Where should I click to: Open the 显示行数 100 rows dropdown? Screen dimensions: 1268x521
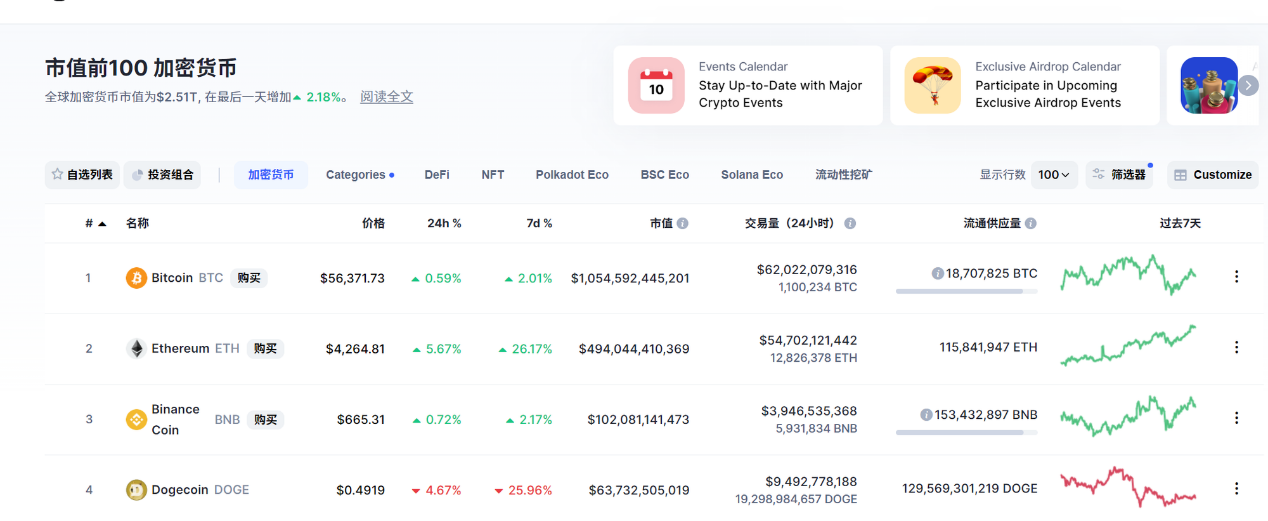1054,175
